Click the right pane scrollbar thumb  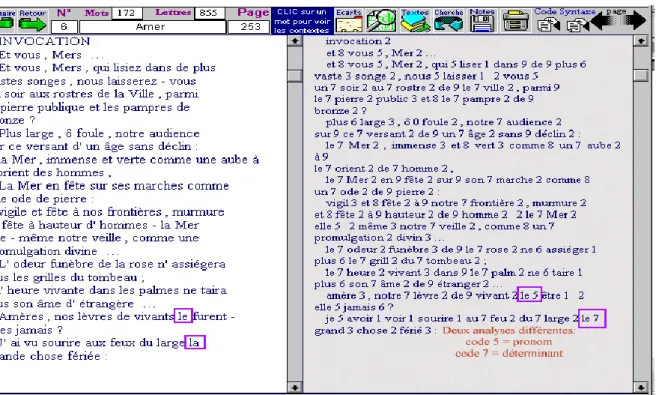641,75
